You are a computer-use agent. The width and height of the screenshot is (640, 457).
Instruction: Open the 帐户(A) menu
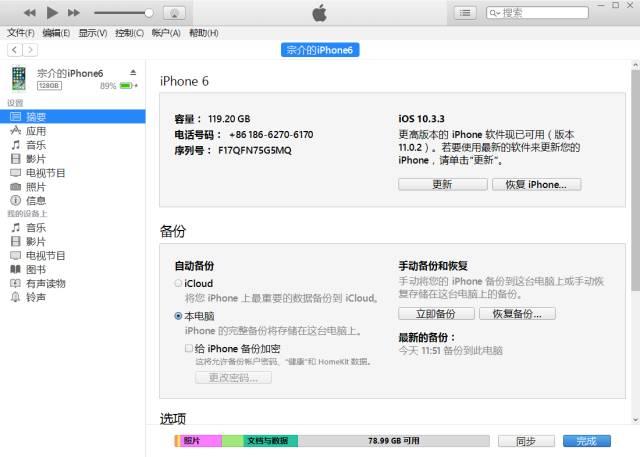coord(166,33)
